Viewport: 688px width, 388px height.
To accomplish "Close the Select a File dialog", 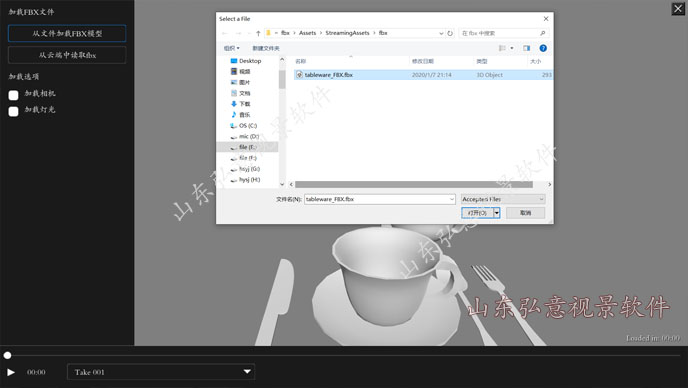I will [x=546, y=19].
